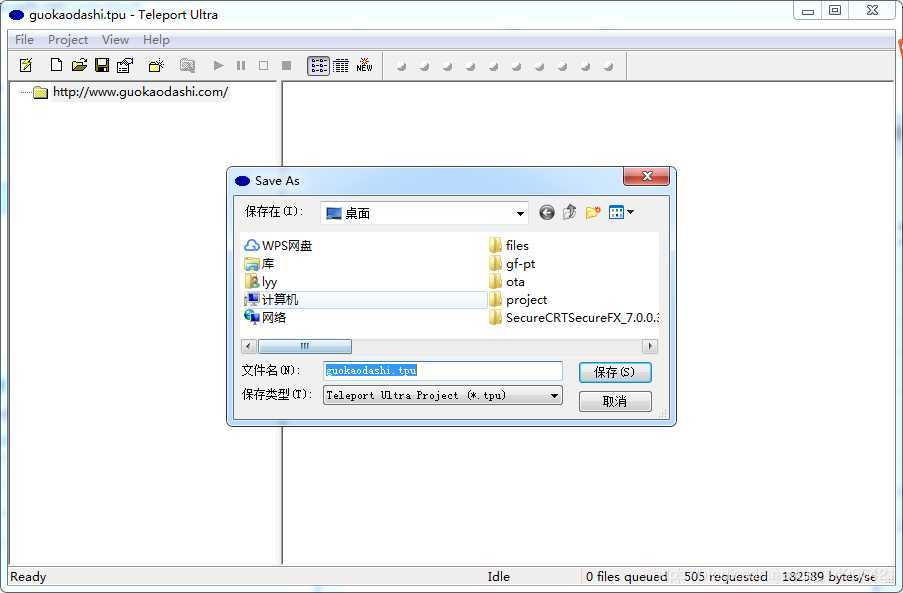This screenshot has height=593, width=903.
Task: Select WPS网盘 in file list
Action: tap(278, 246)
